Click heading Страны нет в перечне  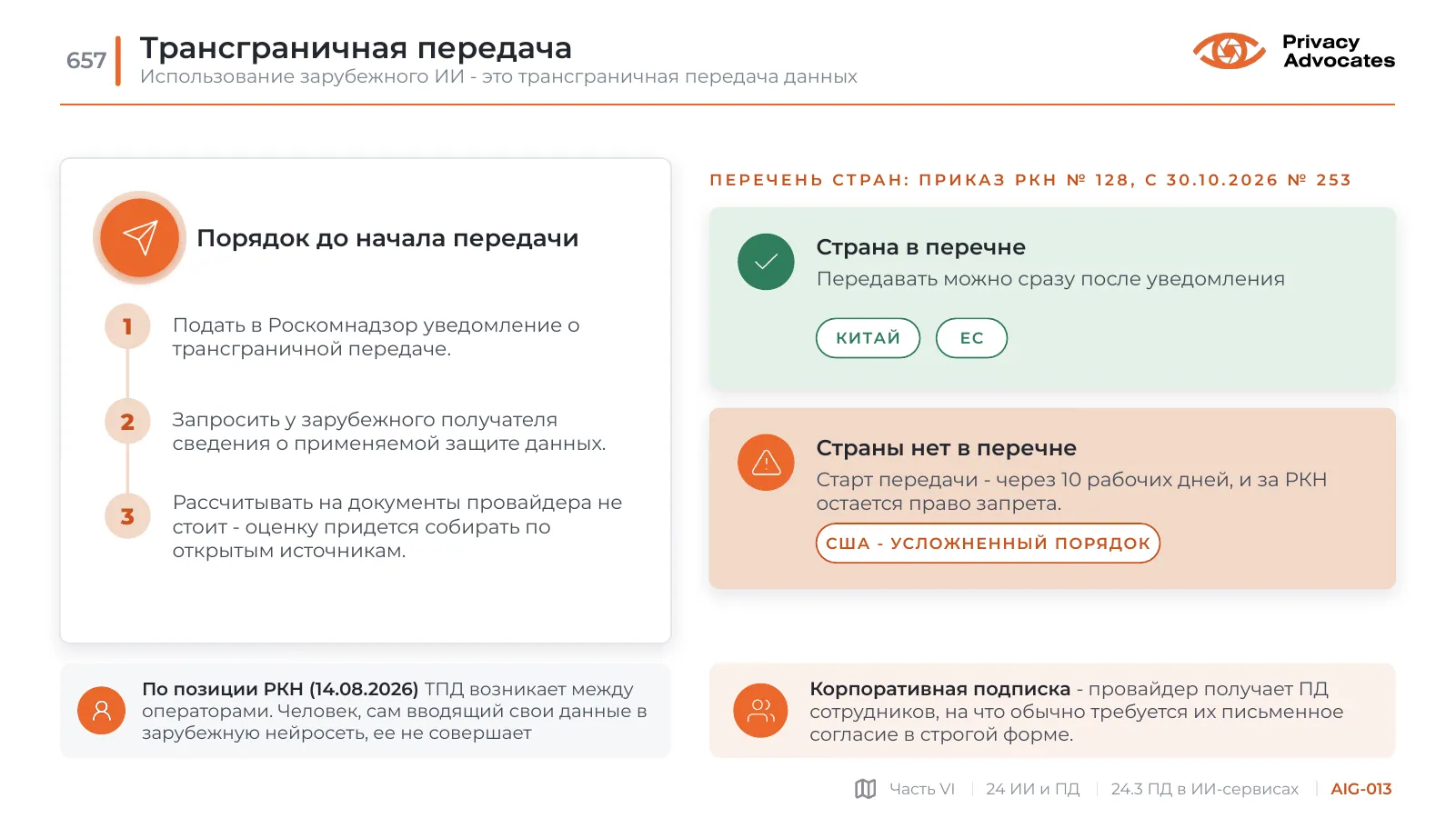click(946, 448)
